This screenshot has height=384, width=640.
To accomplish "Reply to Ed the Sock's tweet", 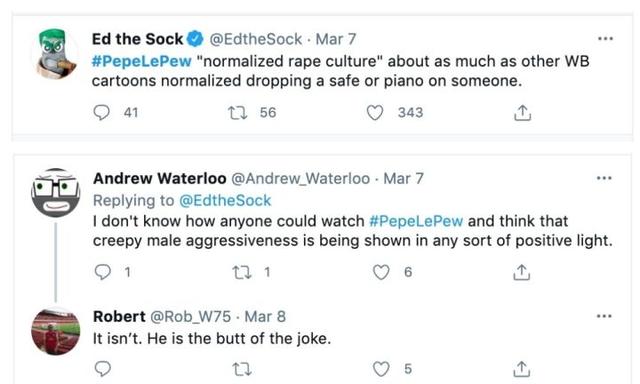I will pyautogui.click(x=102, y=112).
